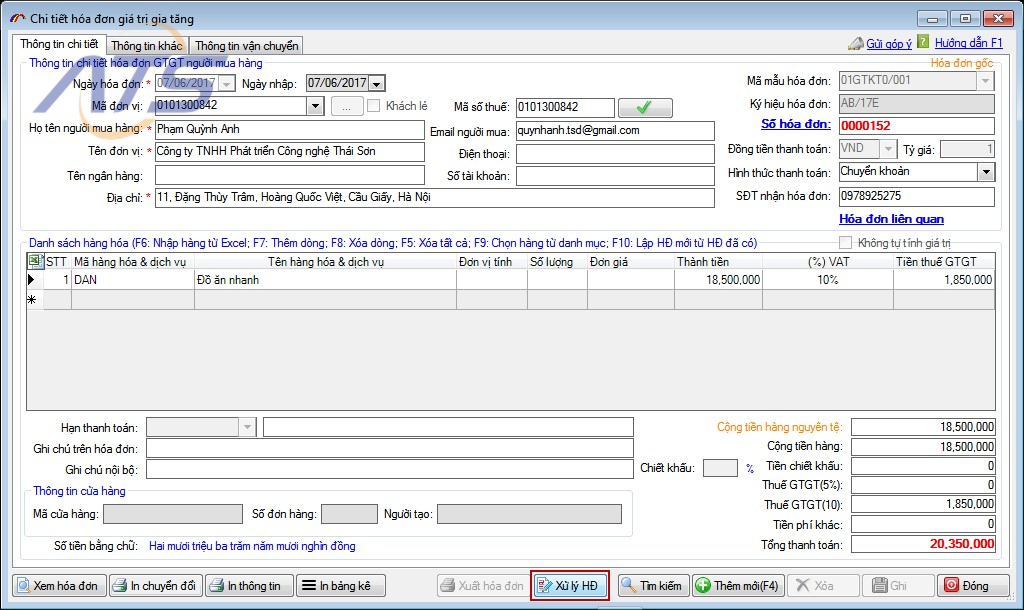Open the Thông tin vận chuyển tab

(x=245, y=46)
